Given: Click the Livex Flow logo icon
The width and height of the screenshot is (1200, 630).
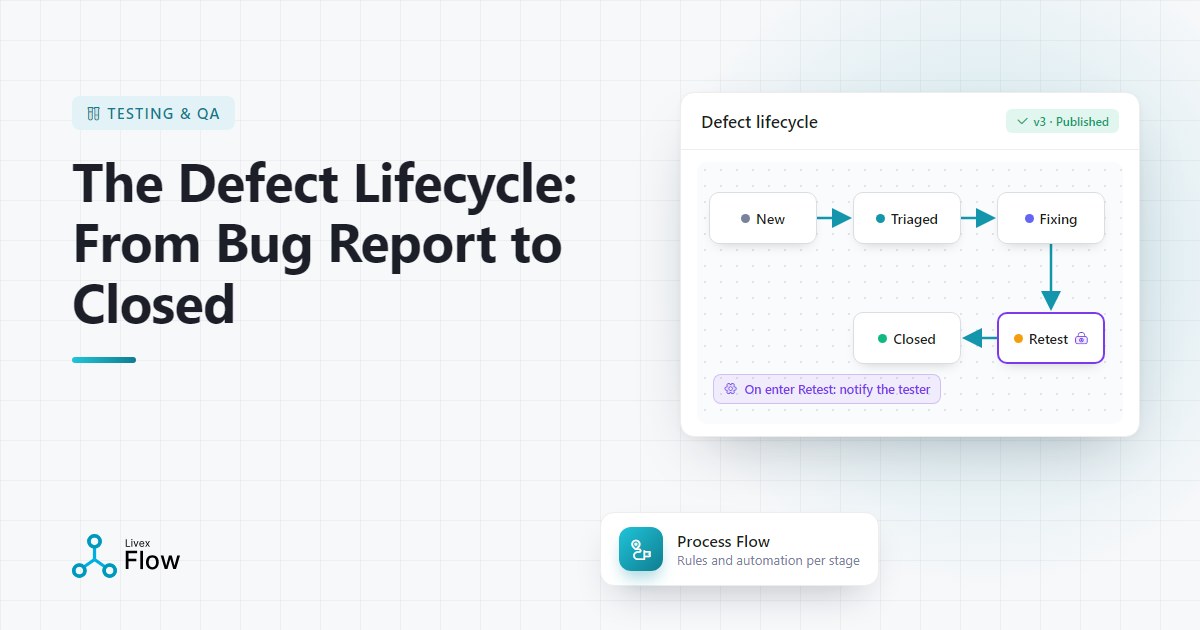Looking at the screenshot, I should tap(95, 556).
